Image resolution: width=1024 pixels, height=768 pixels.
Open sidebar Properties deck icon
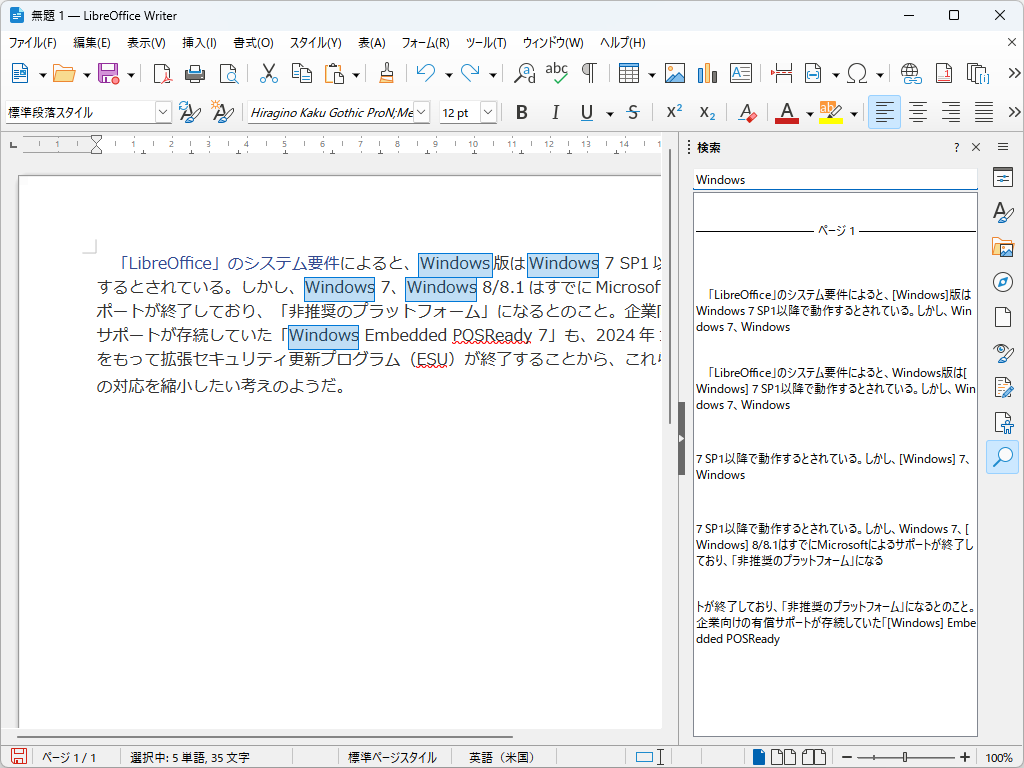click(x=1002, y=177)
